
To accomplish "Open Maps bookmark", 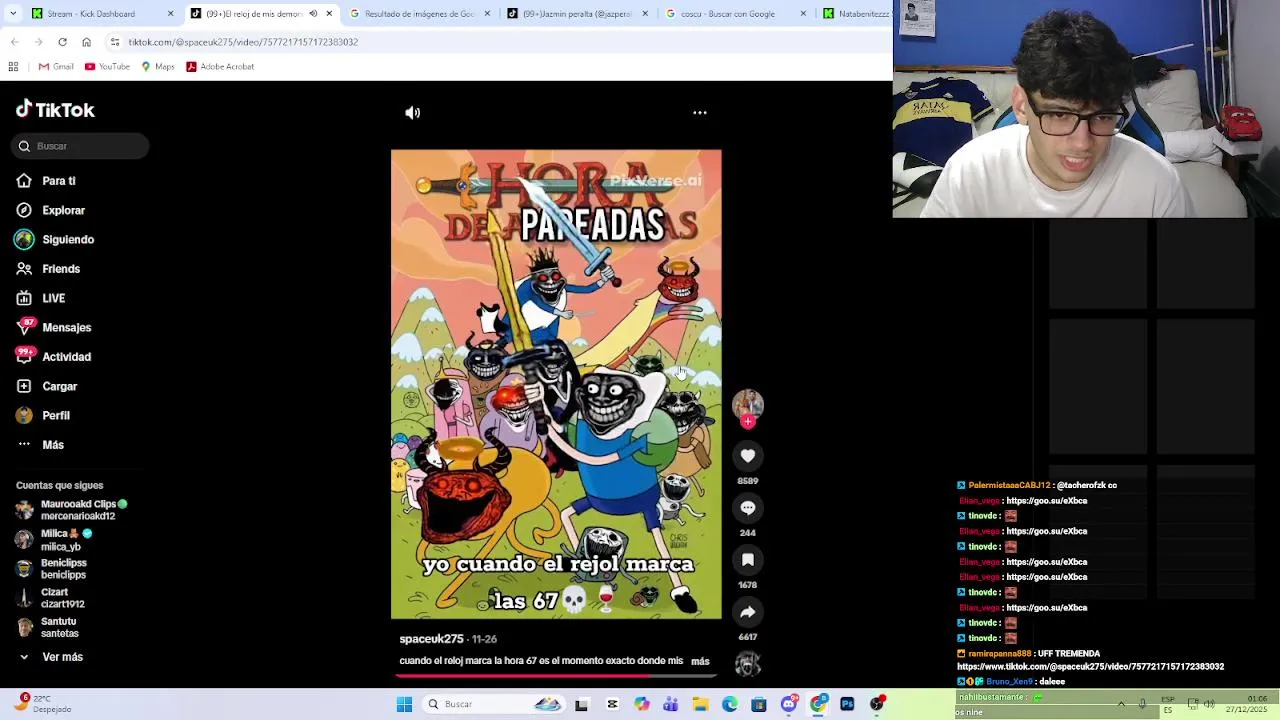I will coord(158,67).
